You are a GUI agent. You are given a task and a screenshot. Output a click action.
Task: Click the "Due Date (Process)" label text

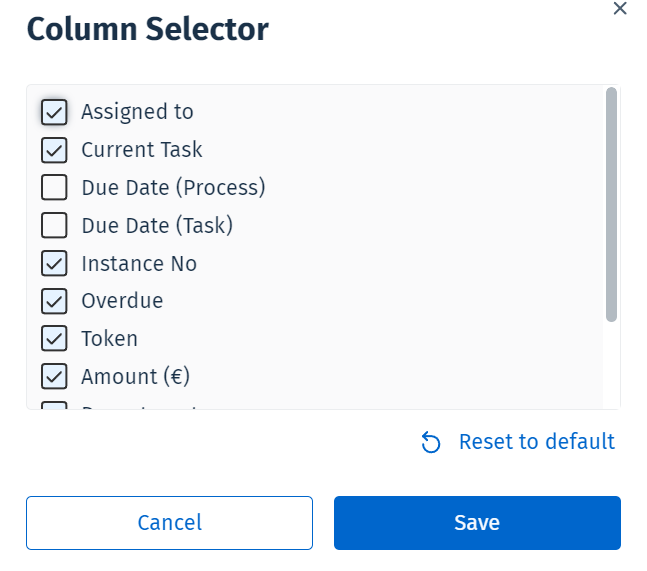point(173,188)
